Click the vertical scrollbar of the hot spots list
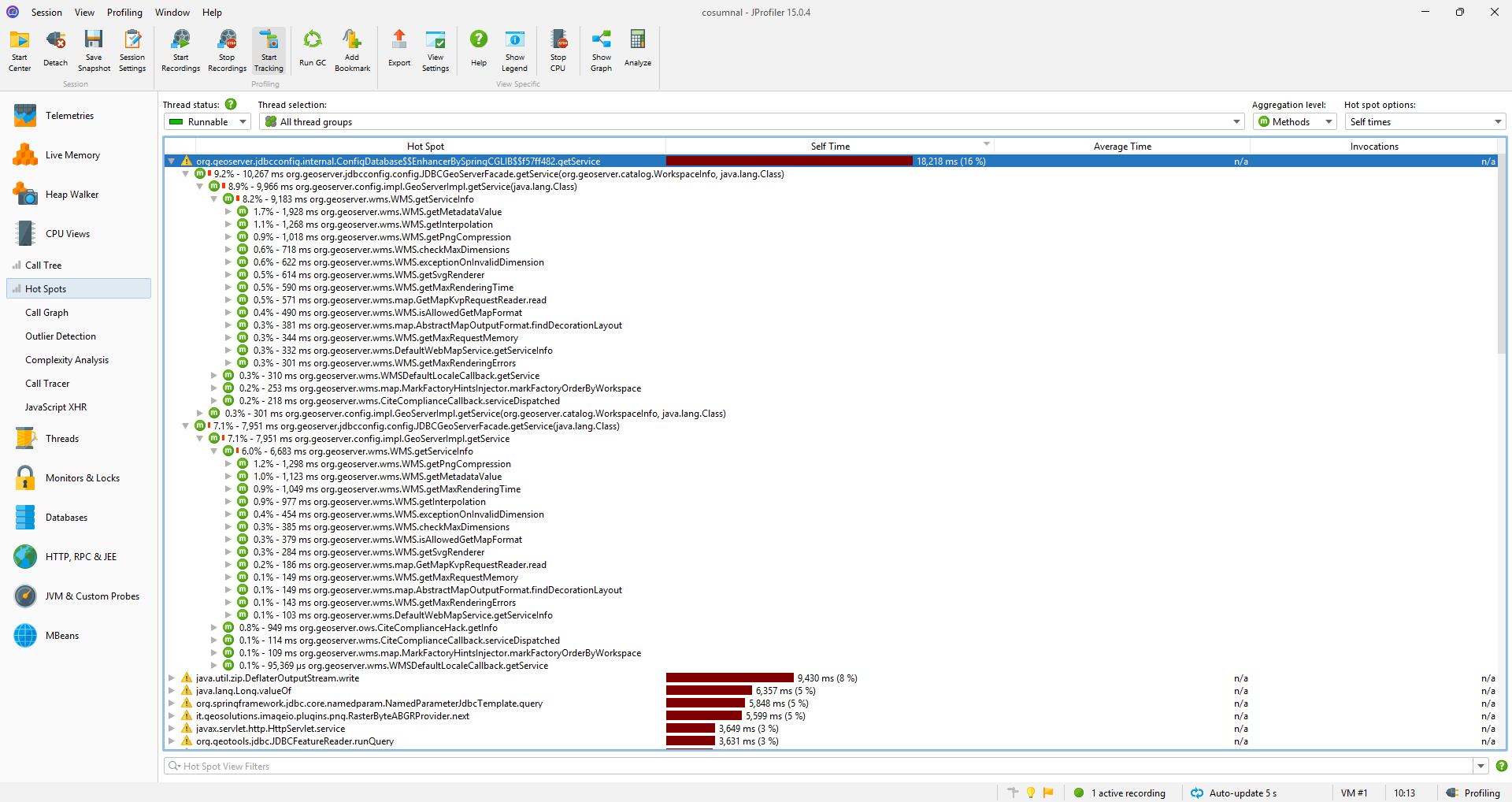The image size is (1512, 802). coord(1502,451)
